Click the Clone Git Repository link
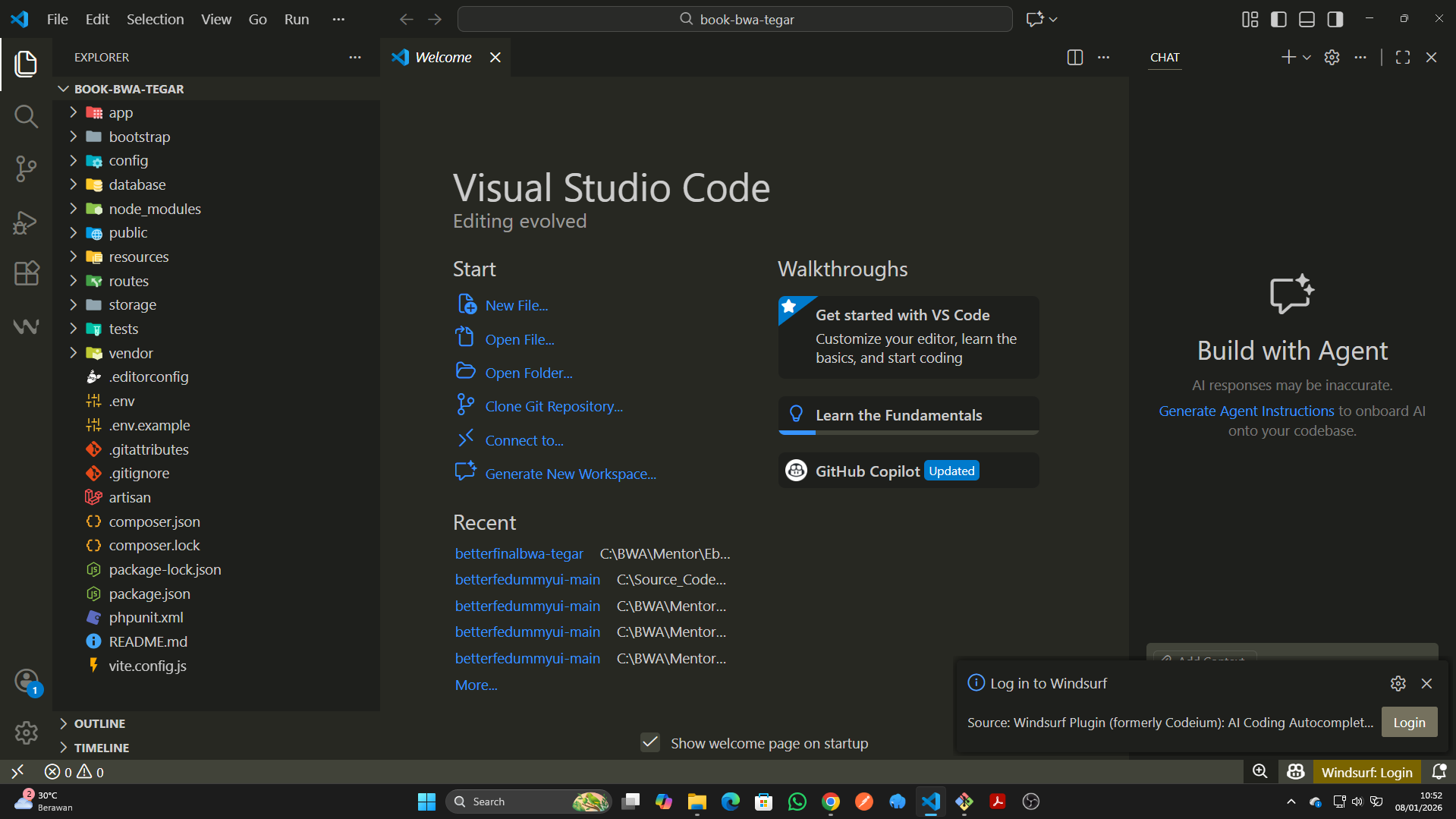Screen dimensions: 1456x819 point(554,406)
